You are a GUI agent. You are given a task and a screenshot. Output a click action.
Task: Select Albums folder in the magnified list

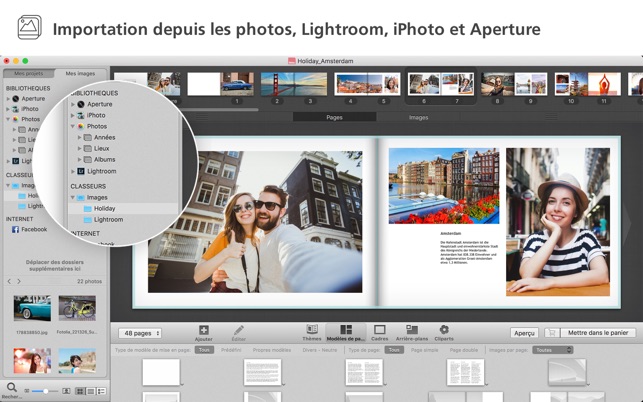(x=104, y=159)
